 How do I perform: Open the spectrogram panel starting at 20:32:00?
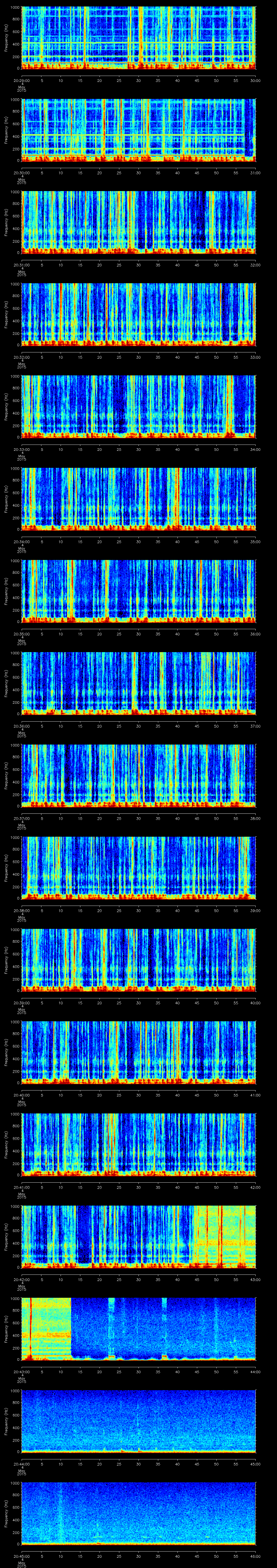(x=139, y=314)
